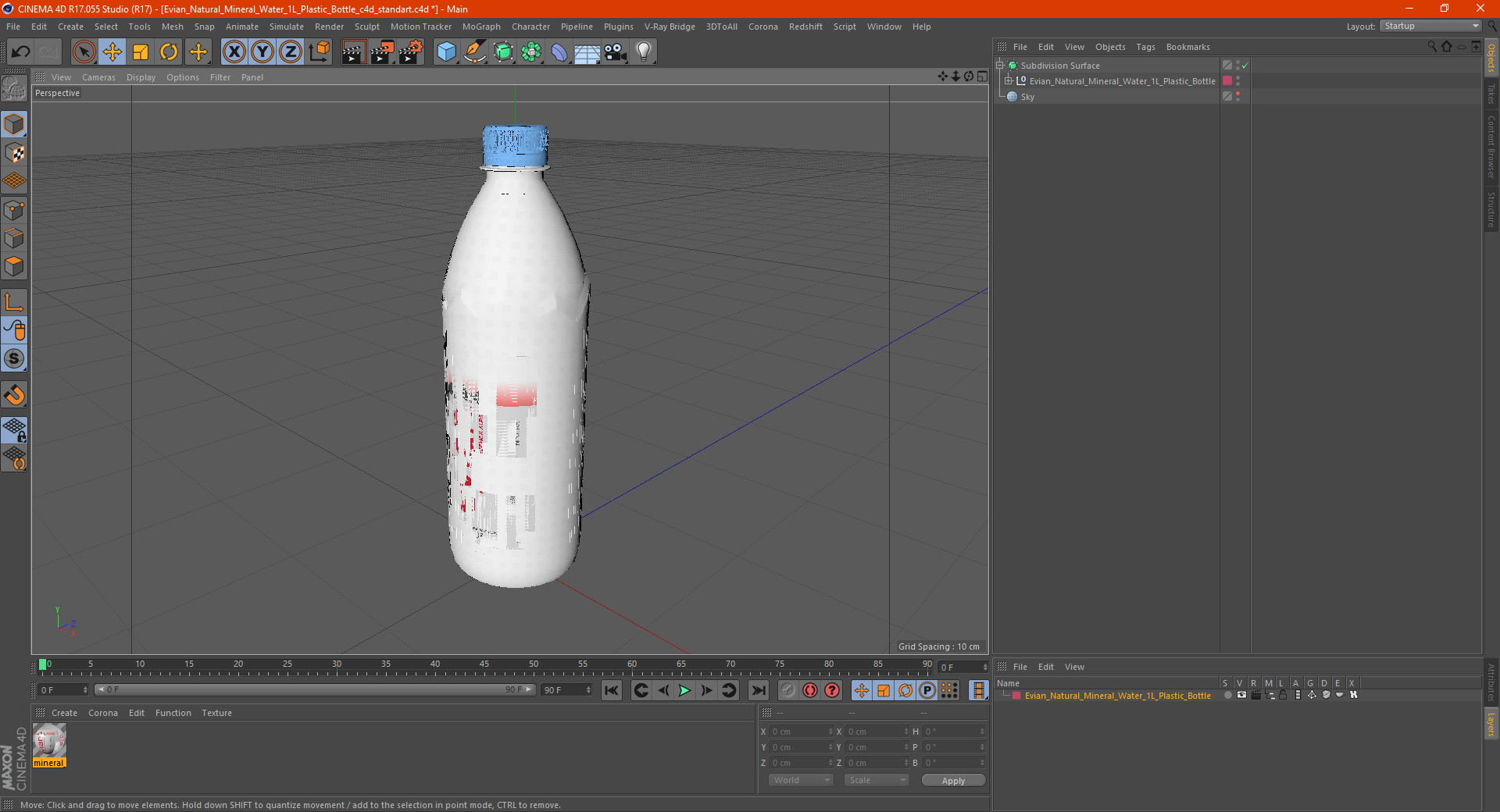Open viewport Cameras menu
Screen dimensions: 1500x812
click(x=98, y=77)
